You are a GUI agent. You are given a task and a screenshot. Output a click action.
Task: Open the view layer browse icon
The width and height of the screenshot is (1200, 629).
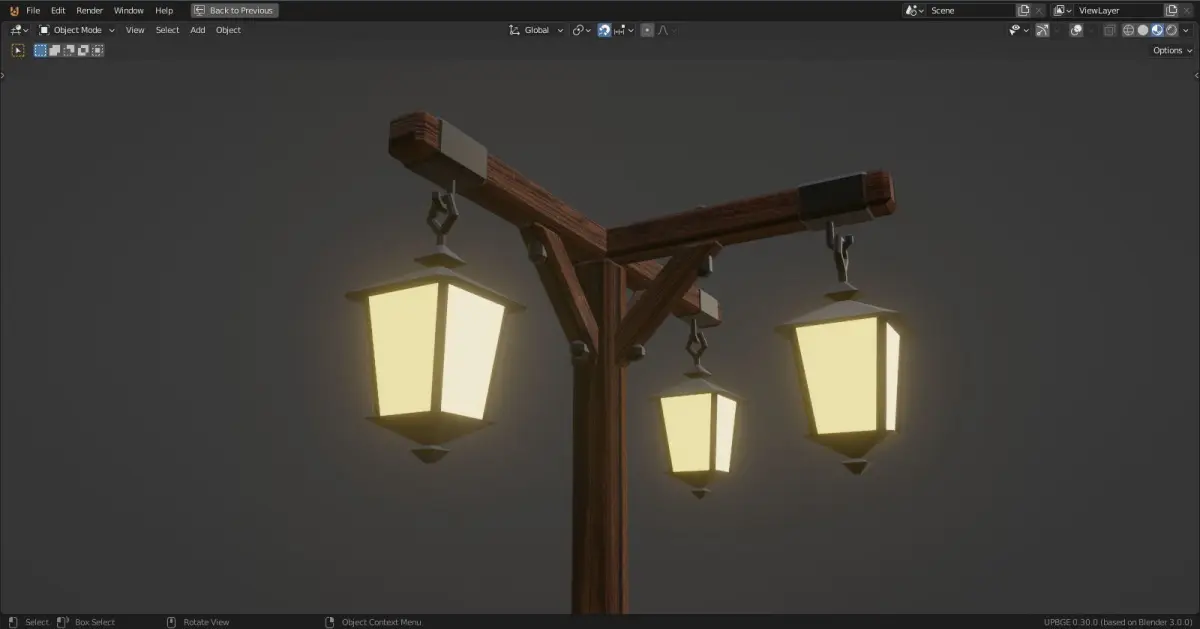pyautogui.click(x=1062, y=10)
